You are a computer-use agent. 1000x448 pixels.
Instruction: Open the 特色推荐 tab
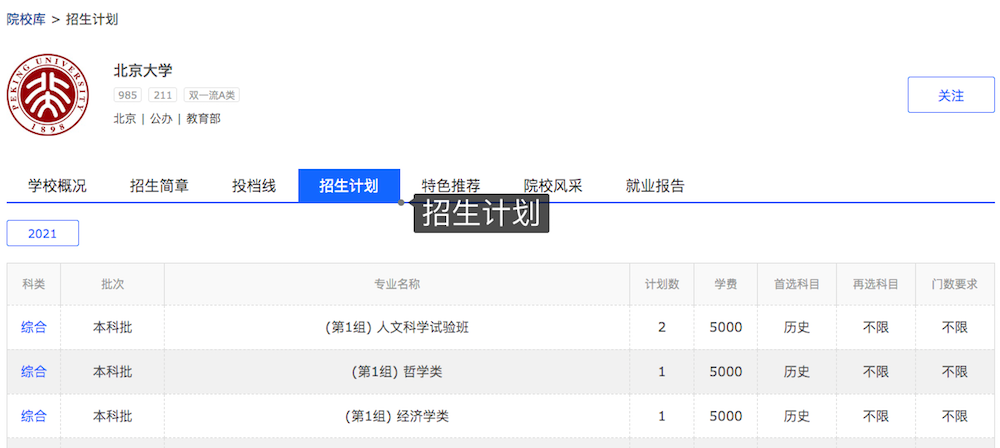tap(451, 185)
